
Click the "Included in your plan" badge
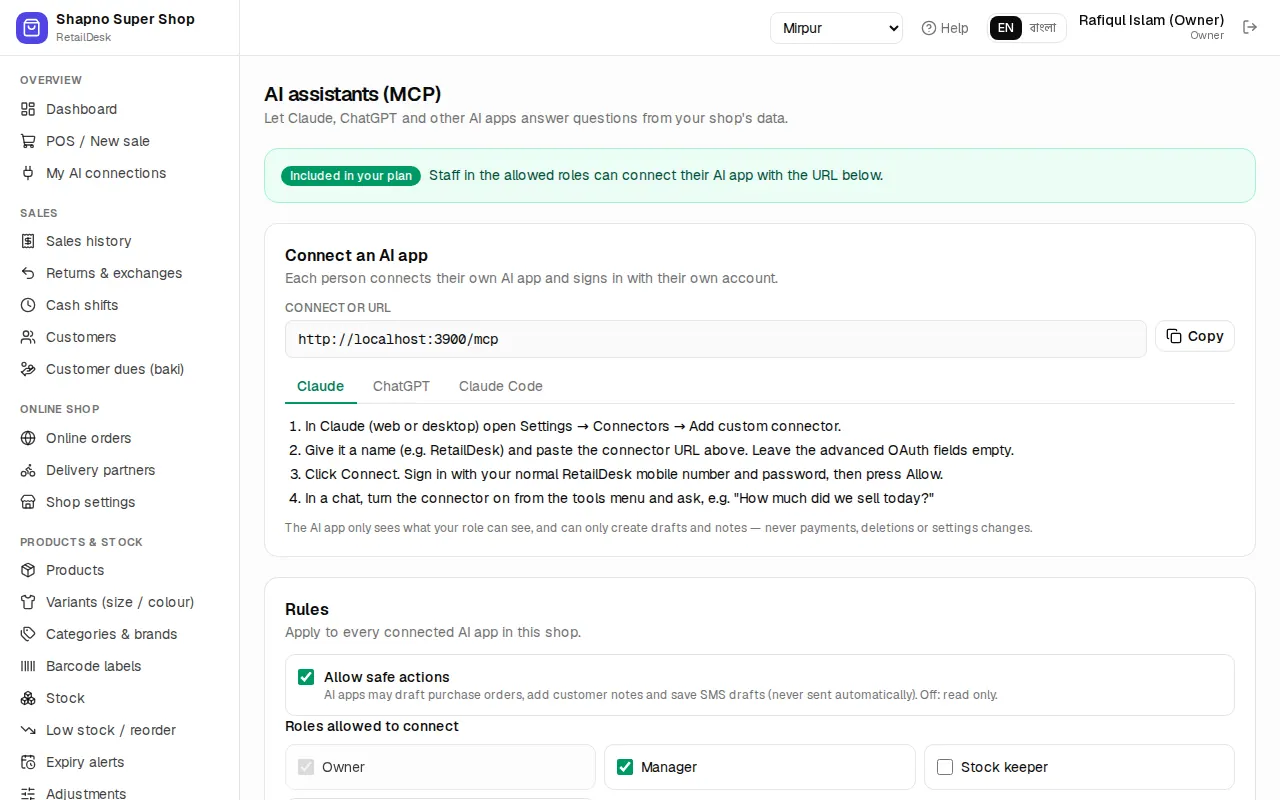click(351, 176)
